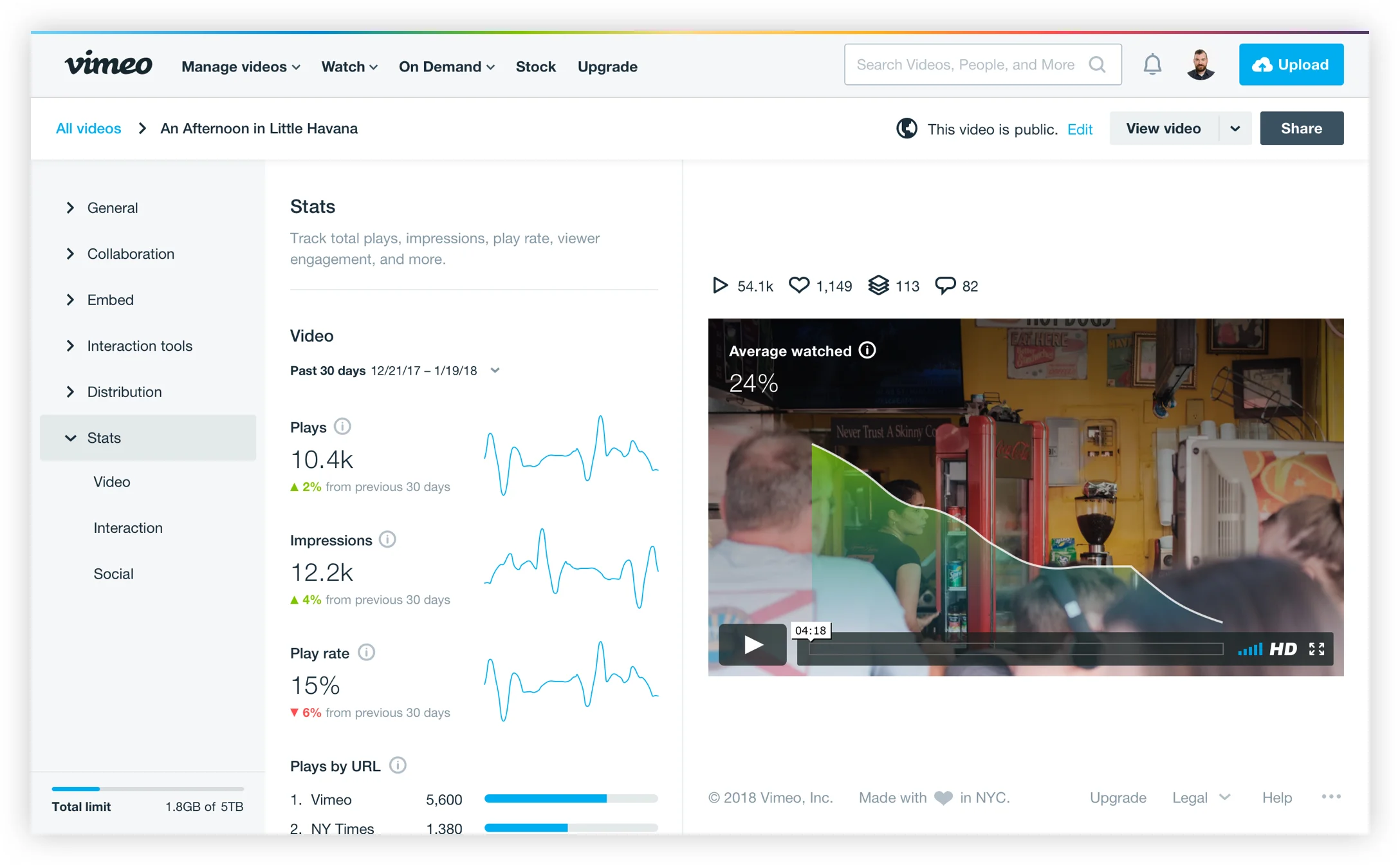1400x865 pixels.
Task: Click the public globe icon
Action: [907, 129]
